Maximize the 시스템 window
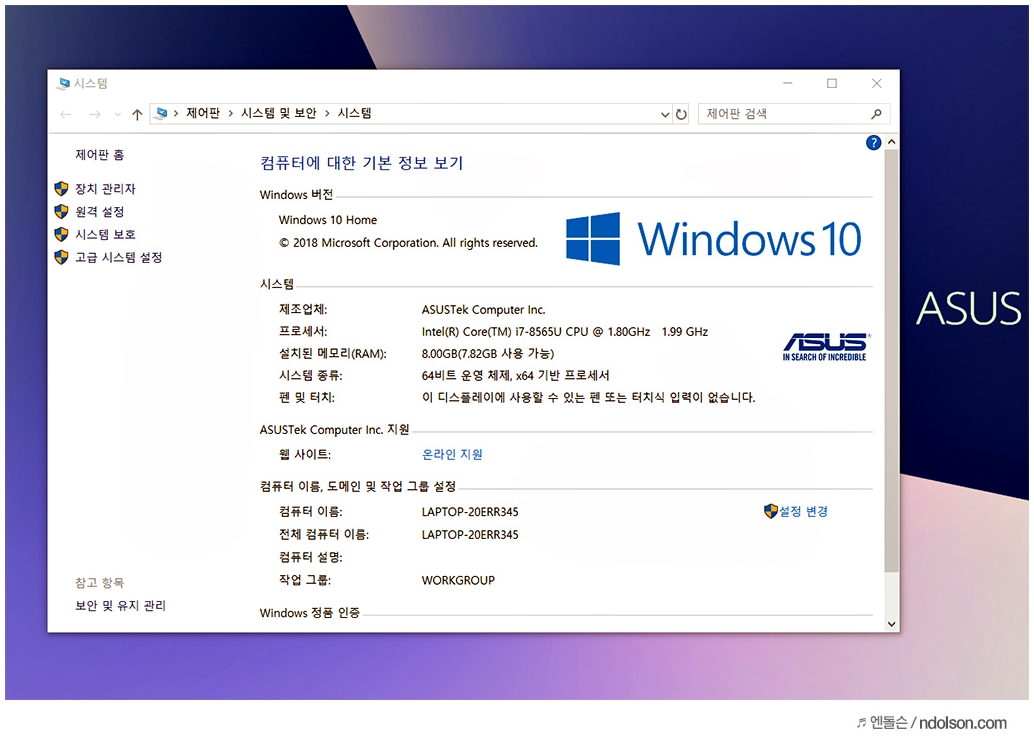This screenshot has height=740, width=1034. [x=832, y=84]
